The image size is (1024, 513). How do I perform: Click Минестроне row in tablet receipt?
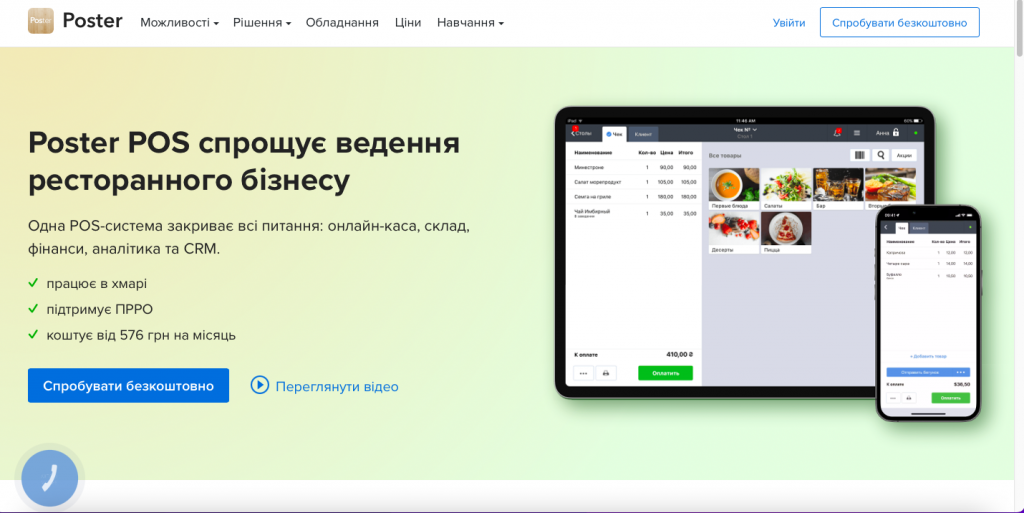[634, 167]
